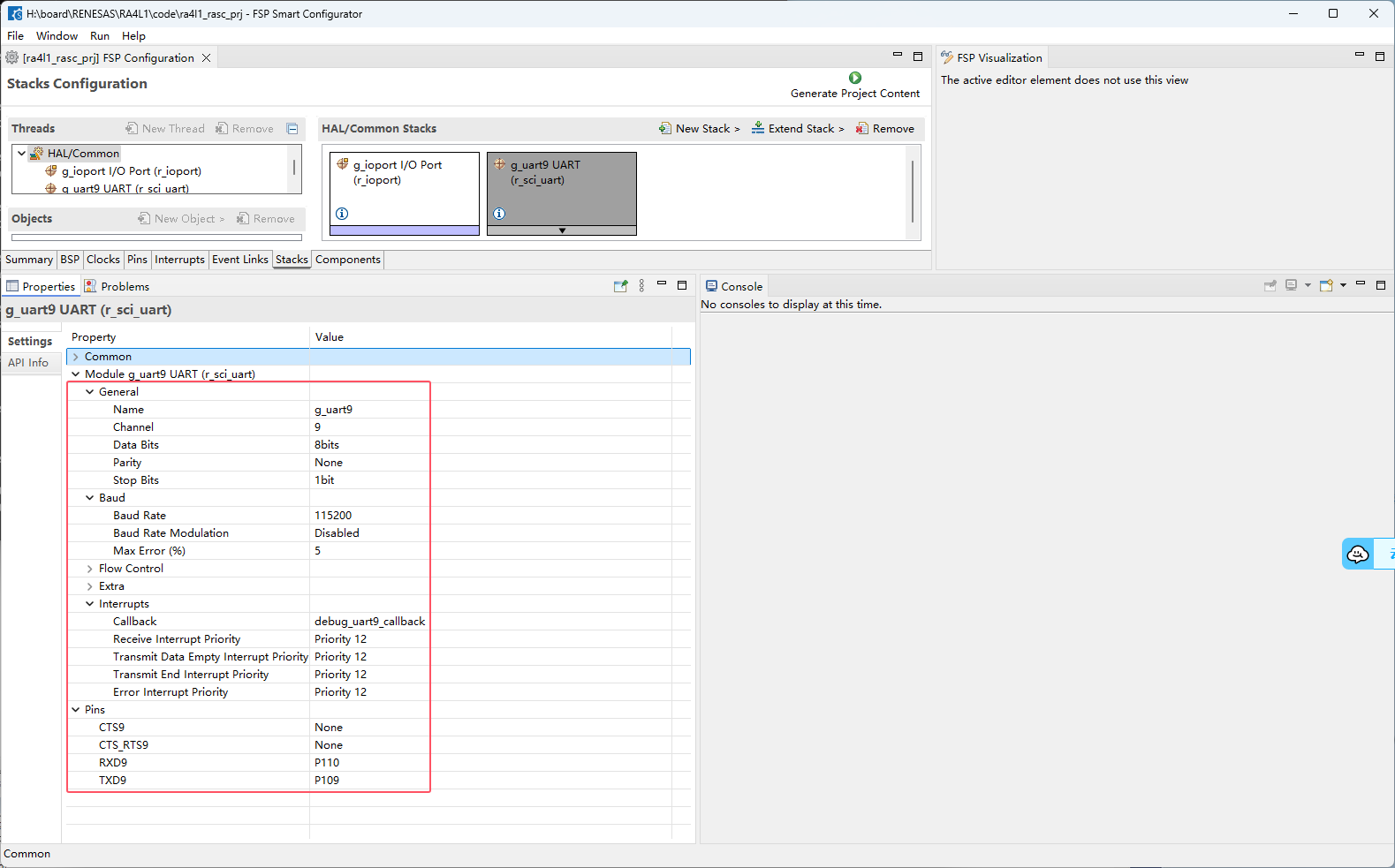Open the Console dropdown arrow next to Open Console
Screen dimensions: 1395x868
tap(1343, 285)
